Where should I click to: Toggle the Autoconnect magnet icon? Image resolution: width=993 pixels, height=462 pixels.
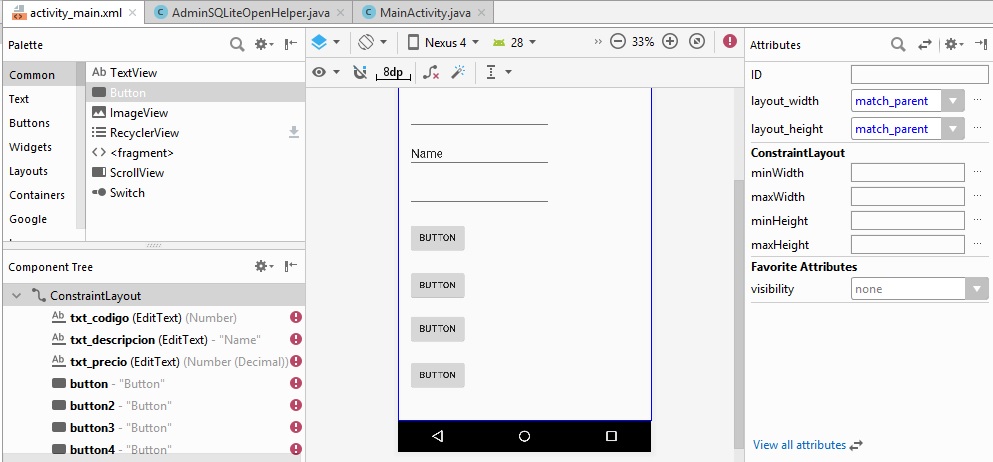click(x=360, y=72)
